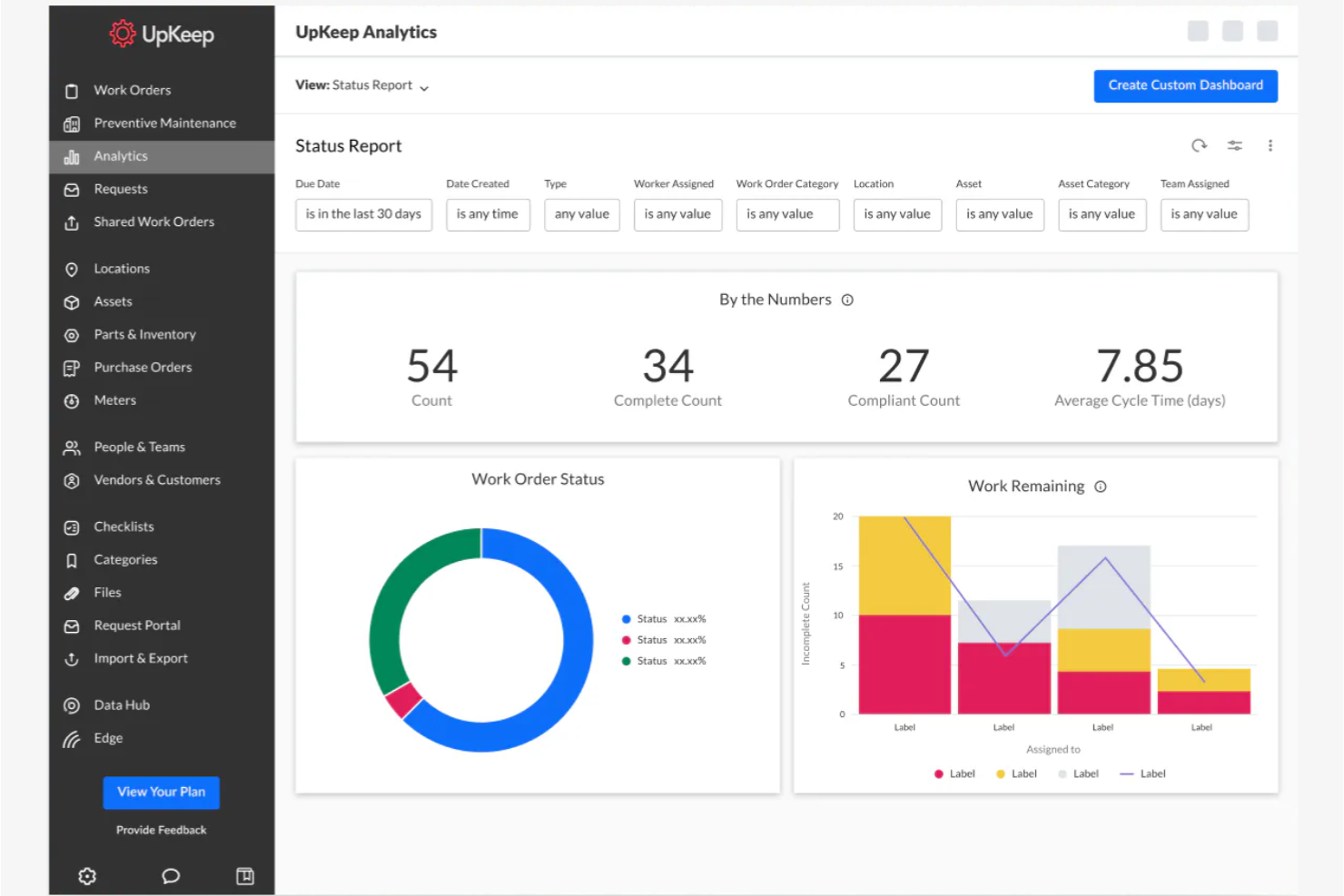
Task: Open the Type filter dropdown
Action: point(582,214)
